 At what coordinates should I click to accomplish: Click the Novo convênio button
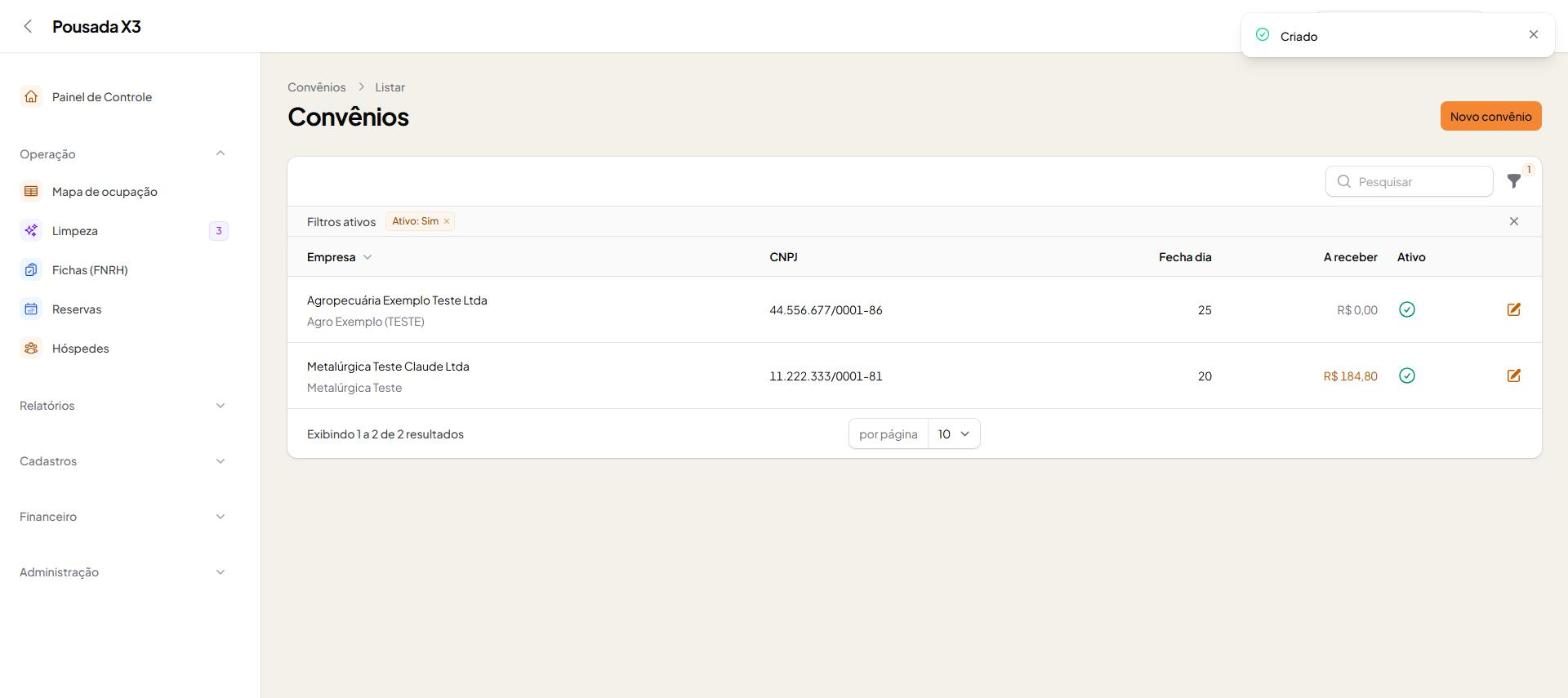click(1490, 116)
